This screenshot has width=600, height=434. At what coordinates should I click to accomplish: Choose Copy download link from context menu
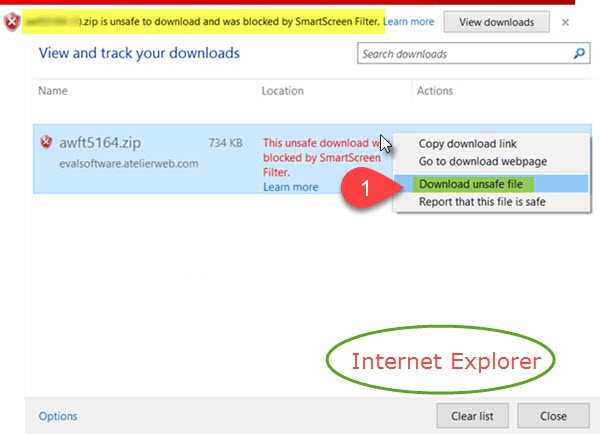[x=468, y=144]
